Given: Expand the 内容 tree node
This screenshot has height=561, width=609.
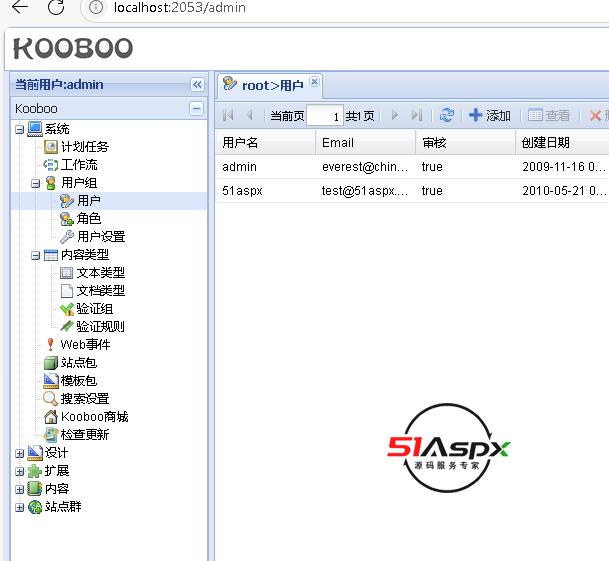Looking at the screenshot, I should (19, 490).
